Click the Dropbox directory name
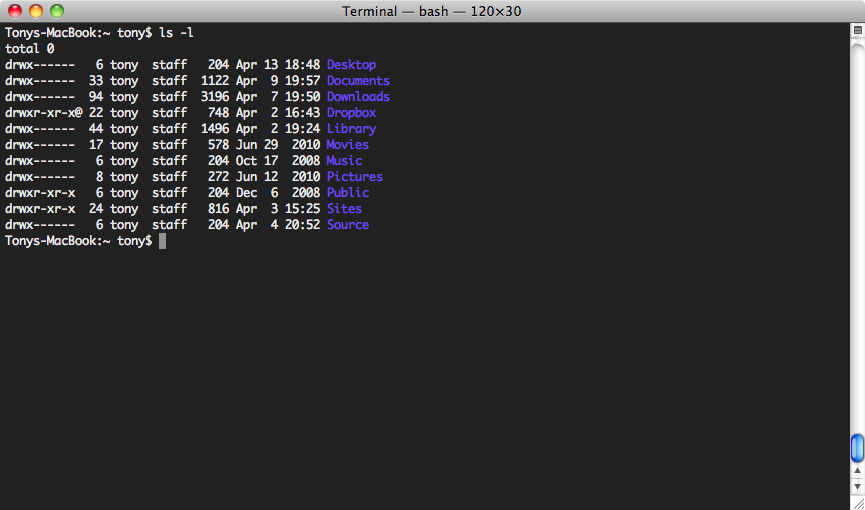The image size is (865, 510). point(351,113)
